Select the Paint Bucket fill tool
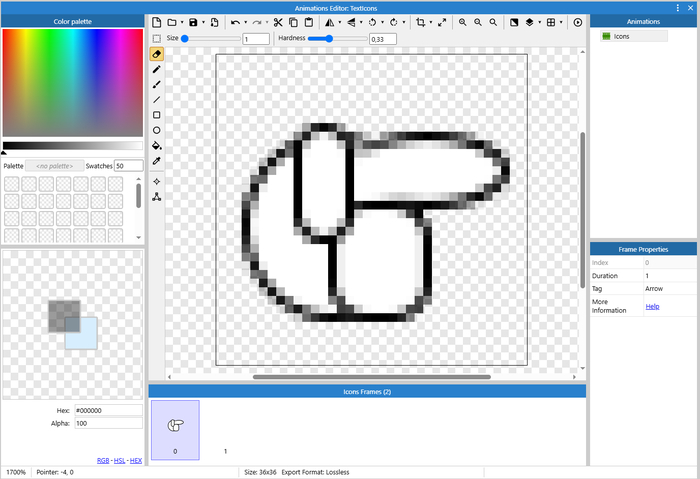Image resolution: width=700 pixels, height=479 pixels. point(157,146)
